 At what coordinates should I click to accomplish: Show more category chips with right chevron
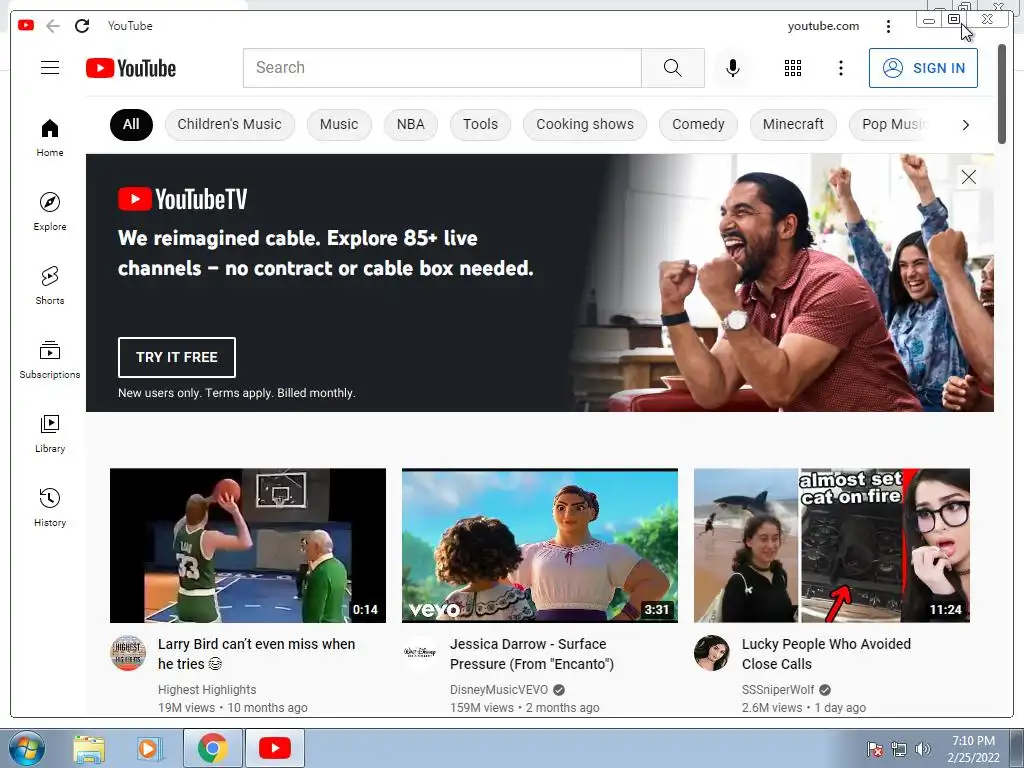click(x=965, y=125)
